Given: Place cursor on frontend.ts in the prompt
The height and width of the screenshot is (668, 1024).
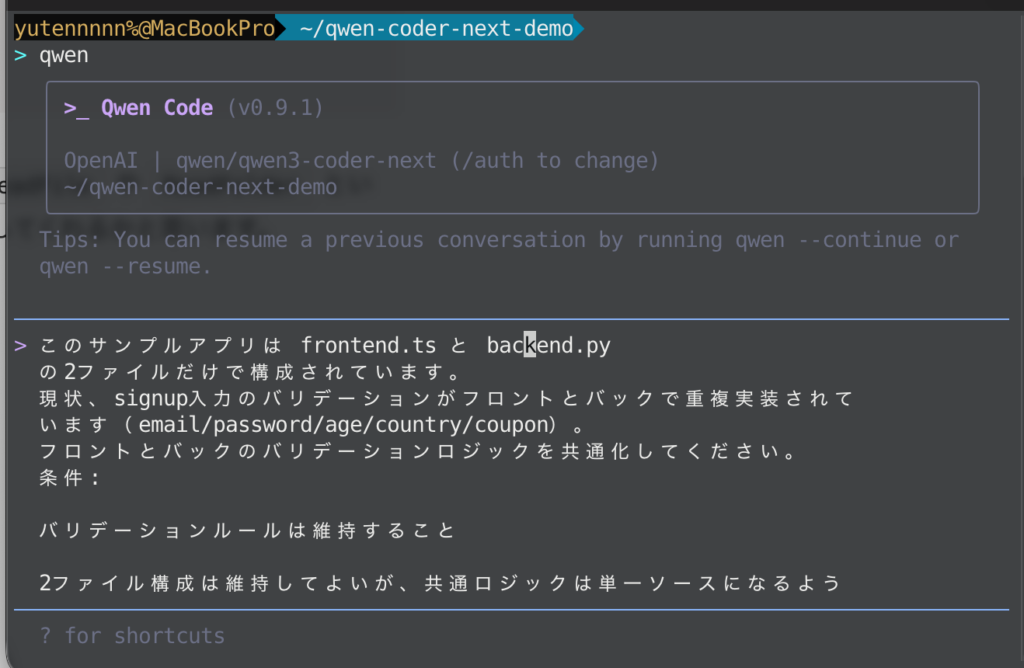Looking at the screenshot, I should (x=368, y=346).
